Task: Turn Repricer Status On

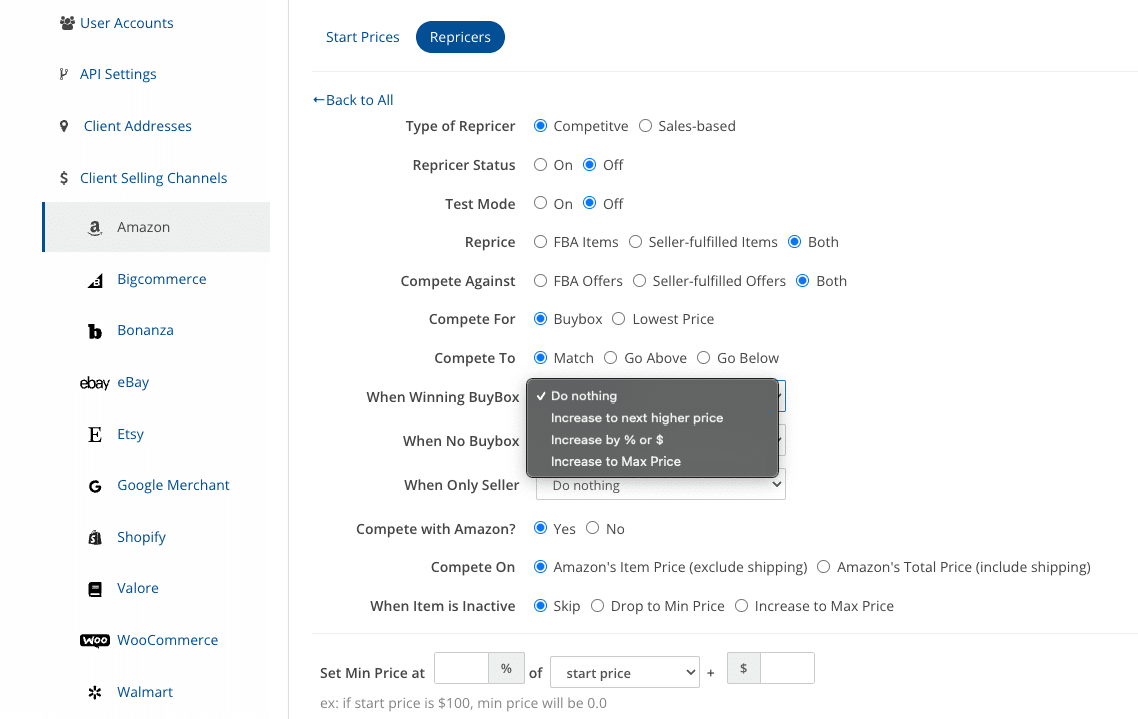Action: coord(540,165)
